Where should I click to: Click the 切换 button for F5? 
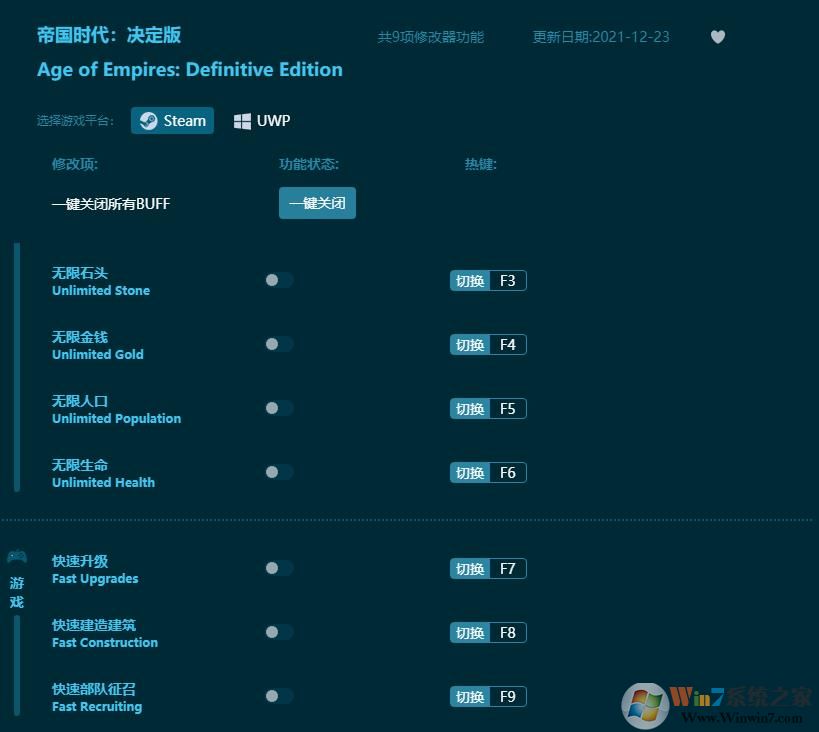470,409
